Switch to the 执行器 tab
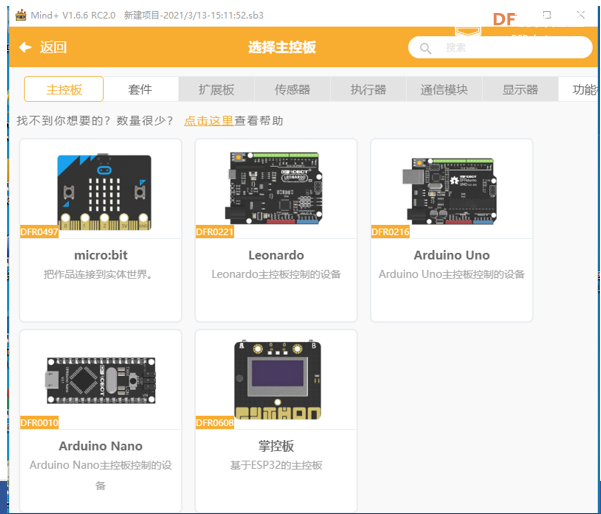Screen dimensions: 601x514 (x=368, y=89)
